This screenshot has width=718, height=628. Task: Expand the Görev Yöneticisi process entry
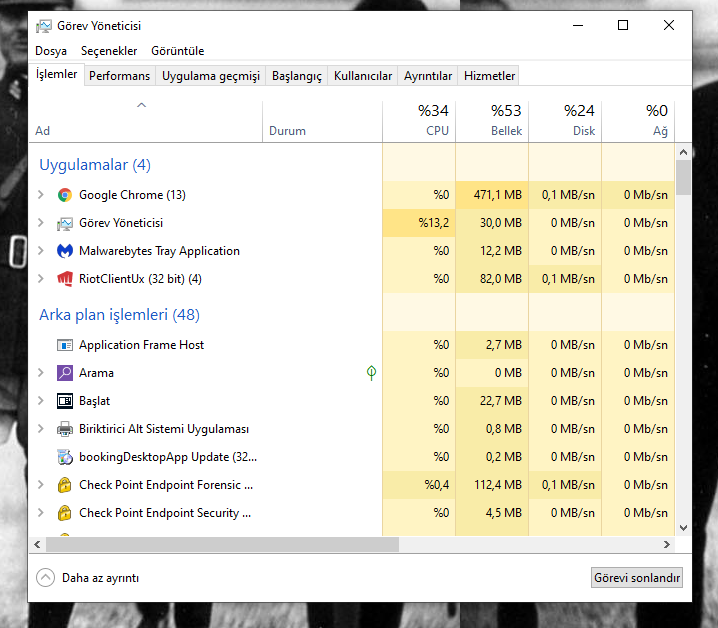point(41,223)
